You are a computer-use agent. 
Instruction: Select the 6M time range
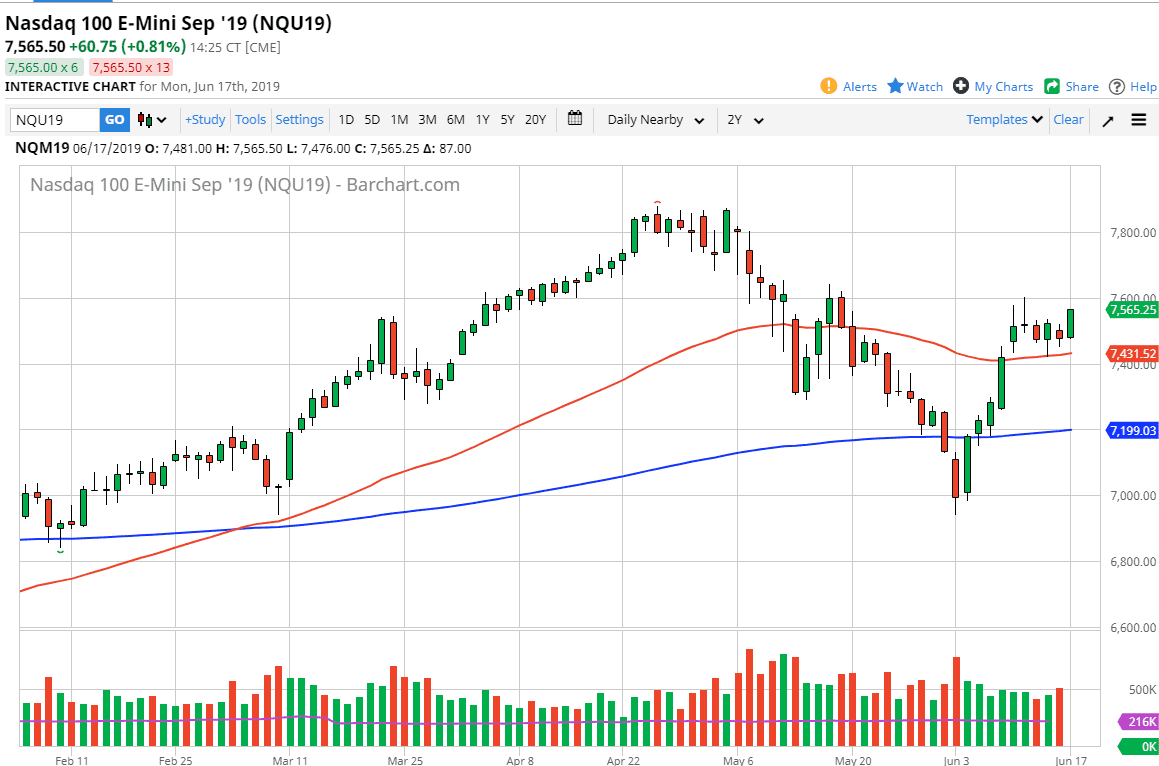(455, 120)
